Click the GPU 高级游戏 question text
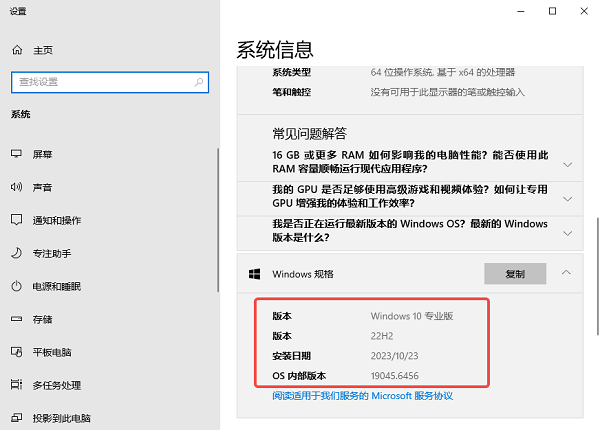This screenshot has width=600, height=430. tap(410, 196)
